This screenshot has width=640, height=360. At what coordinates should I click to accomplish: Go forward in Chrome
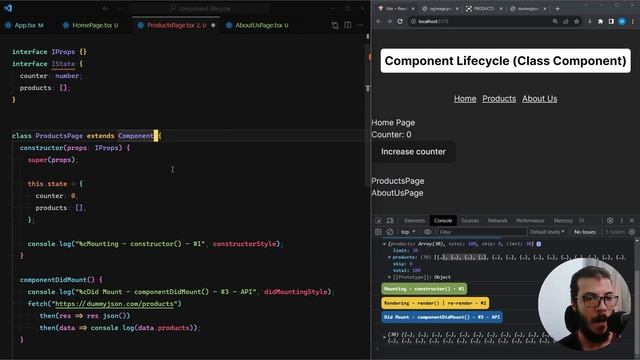pyautogui.click(x=389, y=21)
